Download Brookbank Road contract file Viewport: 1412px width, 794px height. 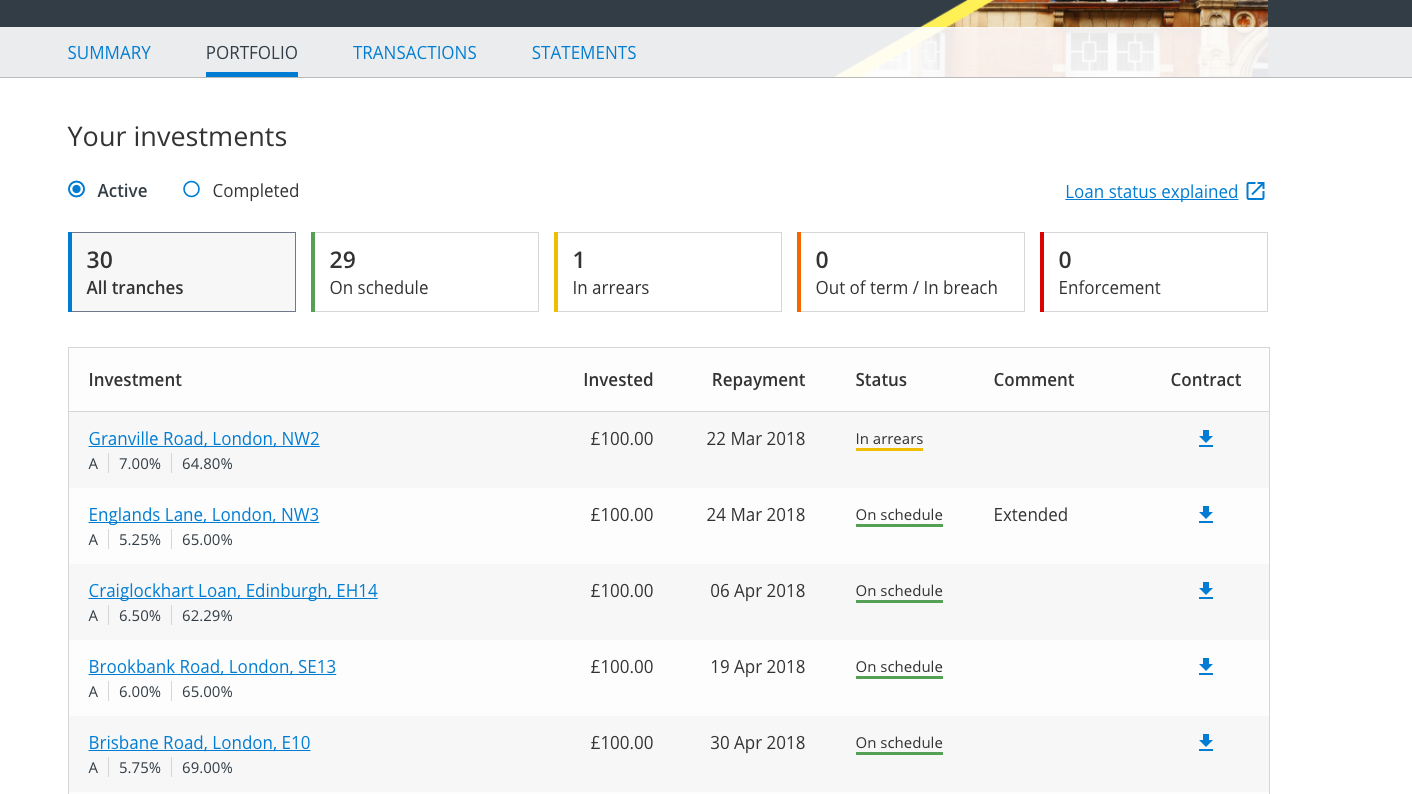tap(1205, 666)
